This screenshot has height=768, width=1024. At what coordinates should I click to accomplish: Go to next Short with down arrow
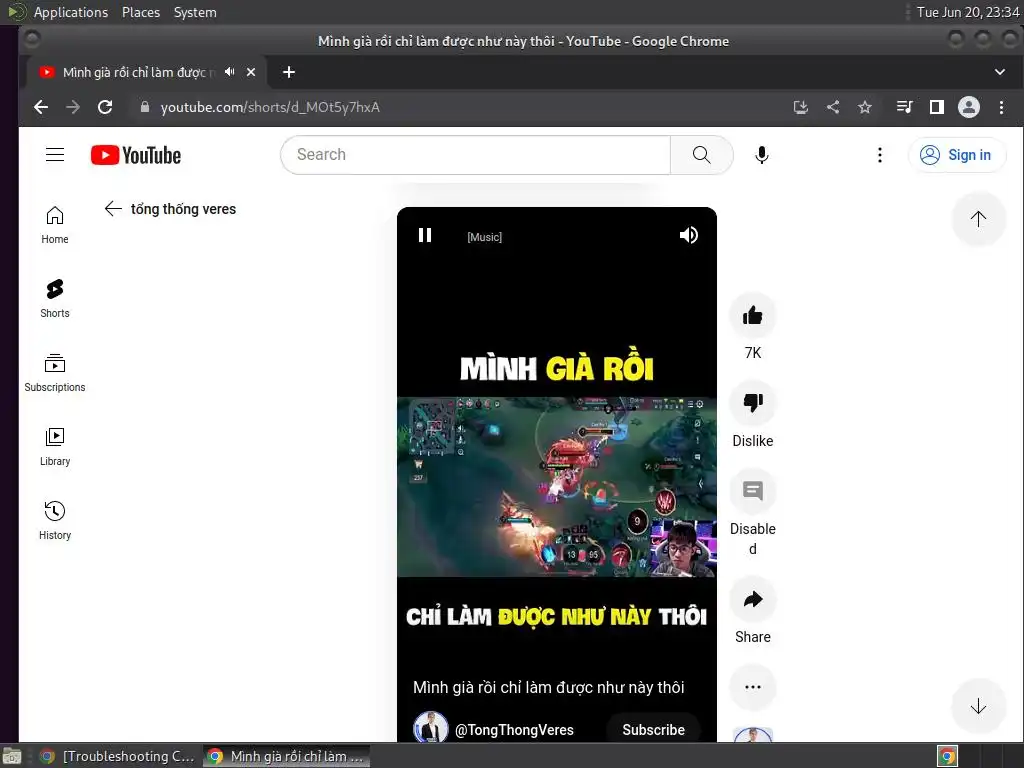pyautogui.click(x=978, y=706)
